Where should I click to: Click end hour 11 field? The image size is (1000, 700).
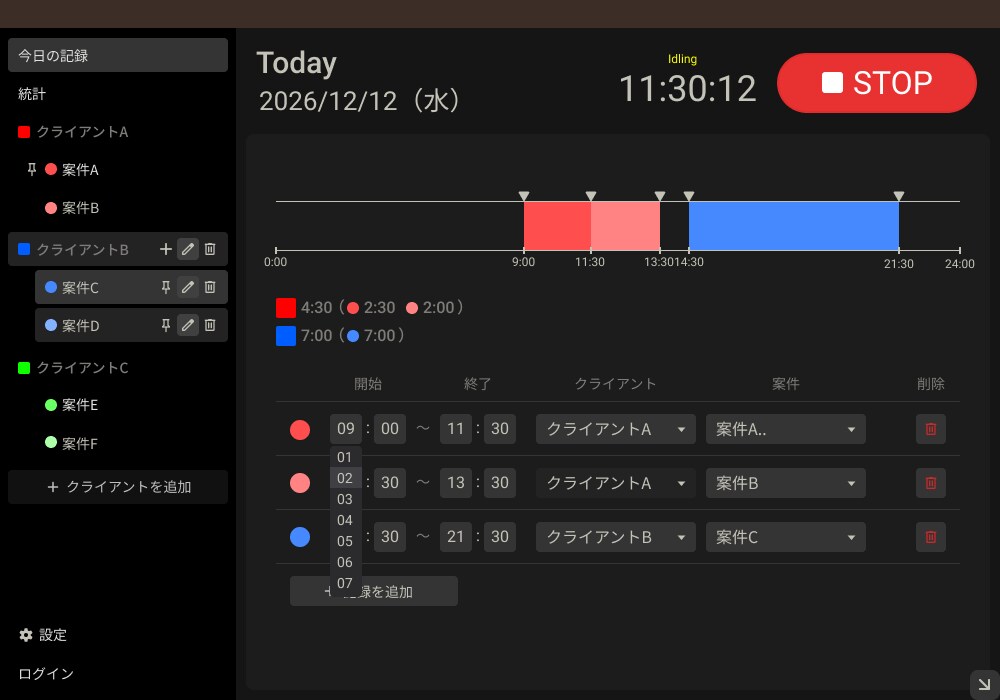[x=455, y=429]
